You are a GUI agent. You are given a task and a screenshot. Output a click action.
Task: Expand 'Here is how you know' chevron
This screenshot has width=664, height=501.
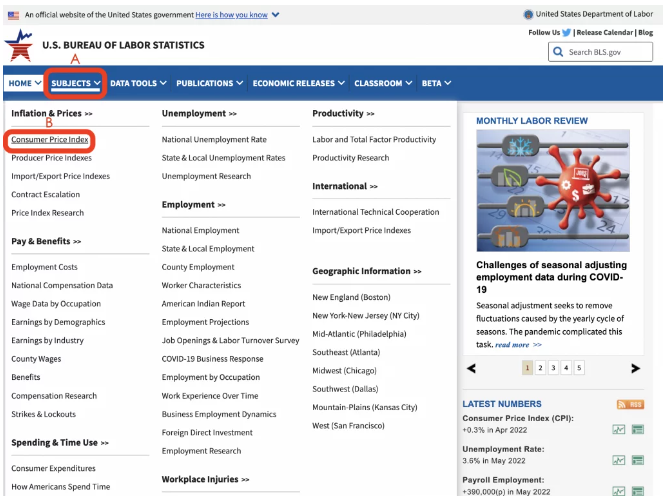276,15
